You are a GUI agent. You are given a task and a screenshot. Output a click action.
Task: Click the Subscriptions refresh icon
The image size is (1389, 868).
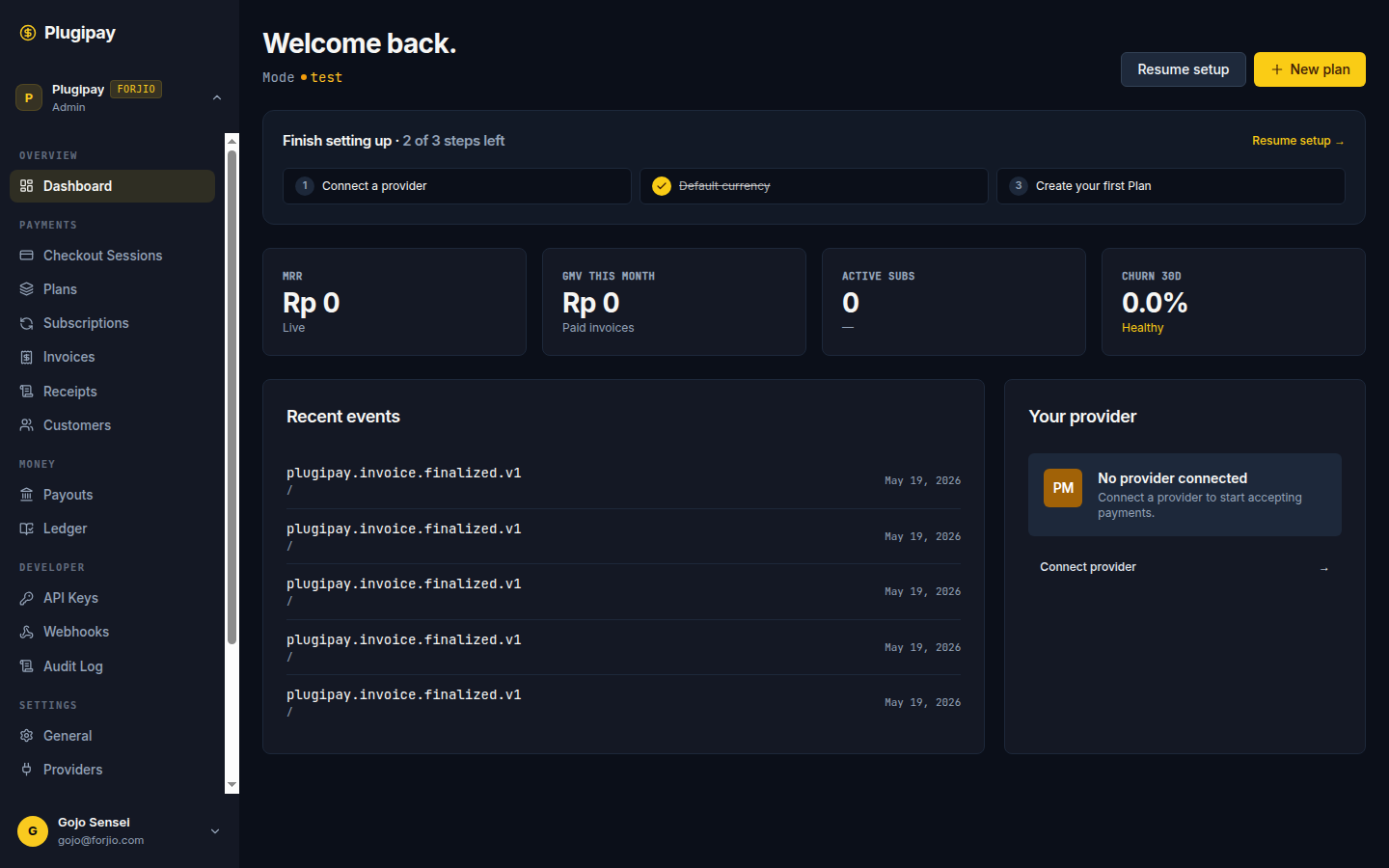tap(26, 323)
